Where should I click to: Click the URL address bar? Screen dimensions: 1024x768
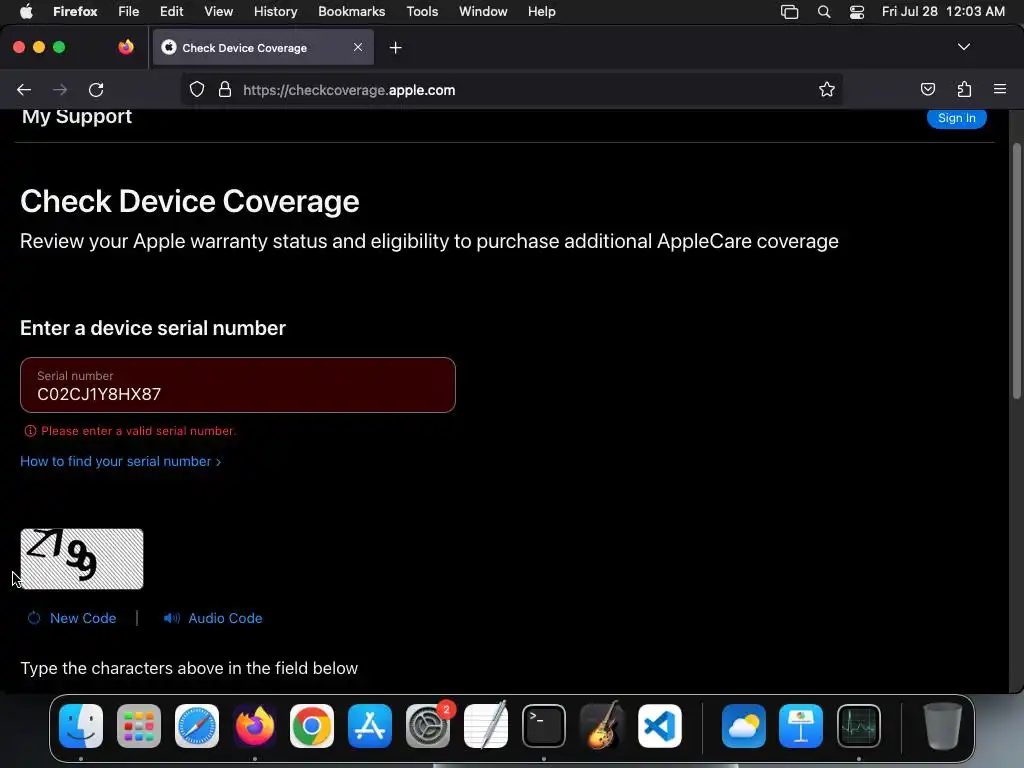coord(509,90)
